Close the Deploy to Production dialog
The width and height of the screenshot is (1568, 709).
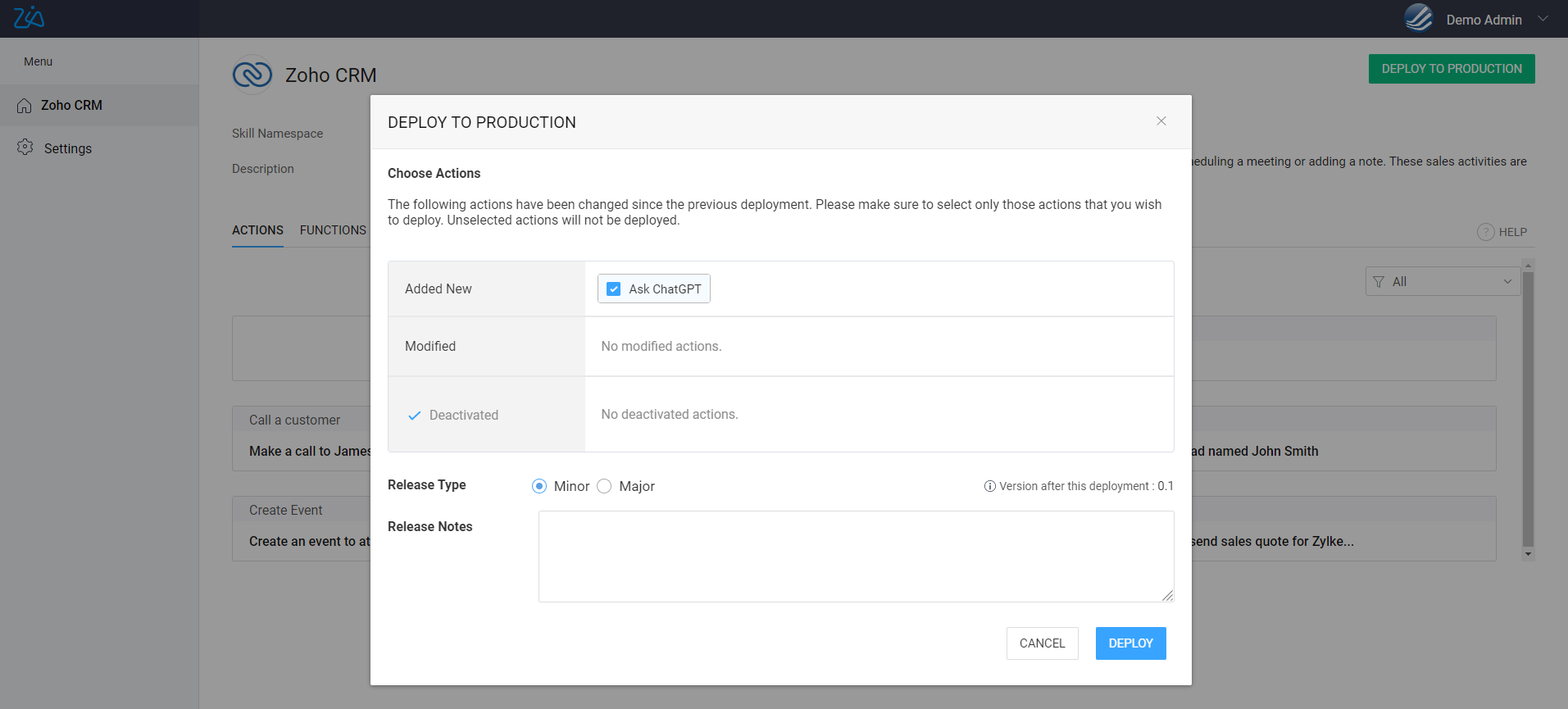pos(1161,121)
